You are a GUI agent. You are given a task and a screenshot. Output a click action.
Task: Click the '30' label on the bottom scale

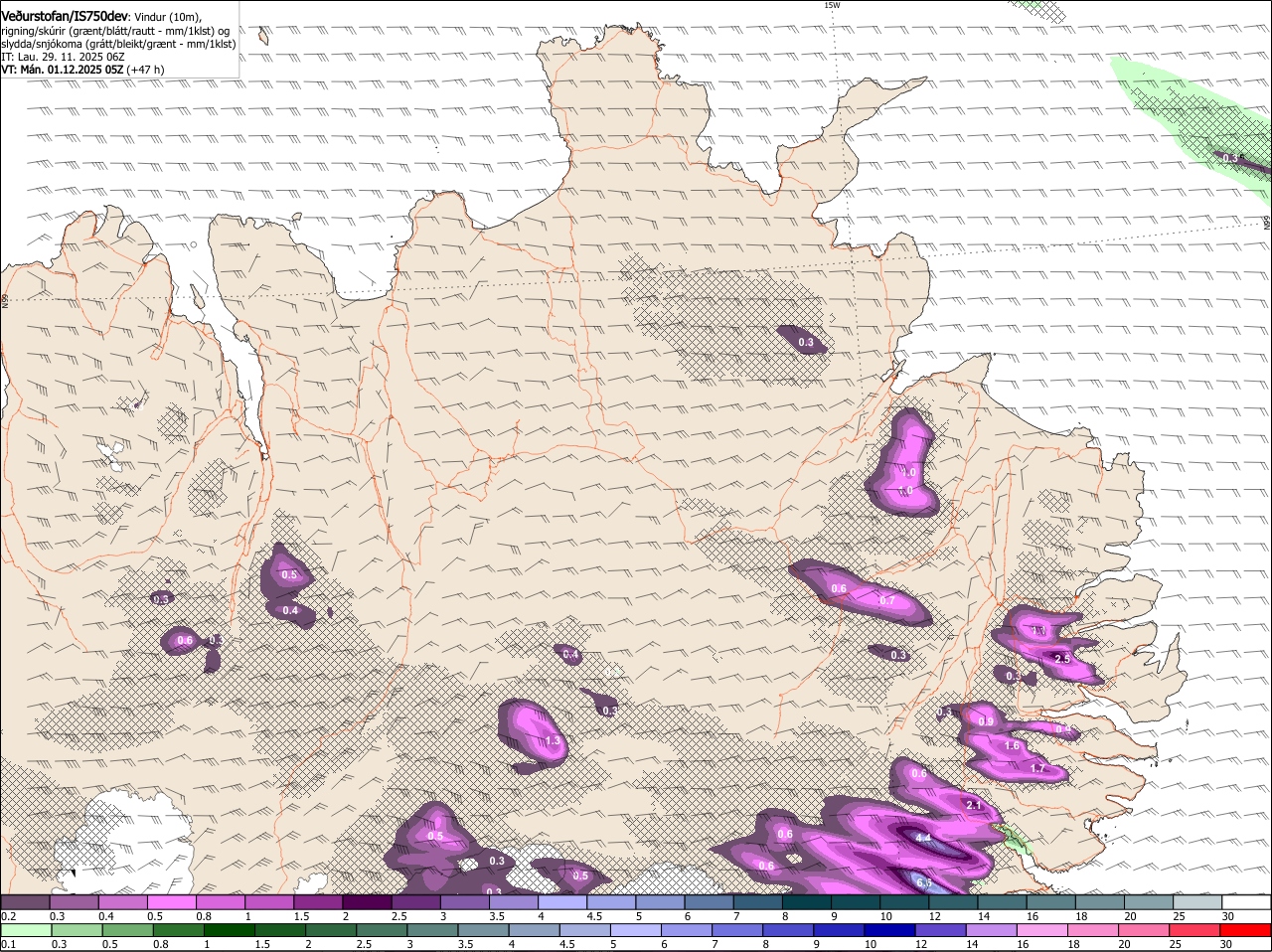click(1225, 945)
